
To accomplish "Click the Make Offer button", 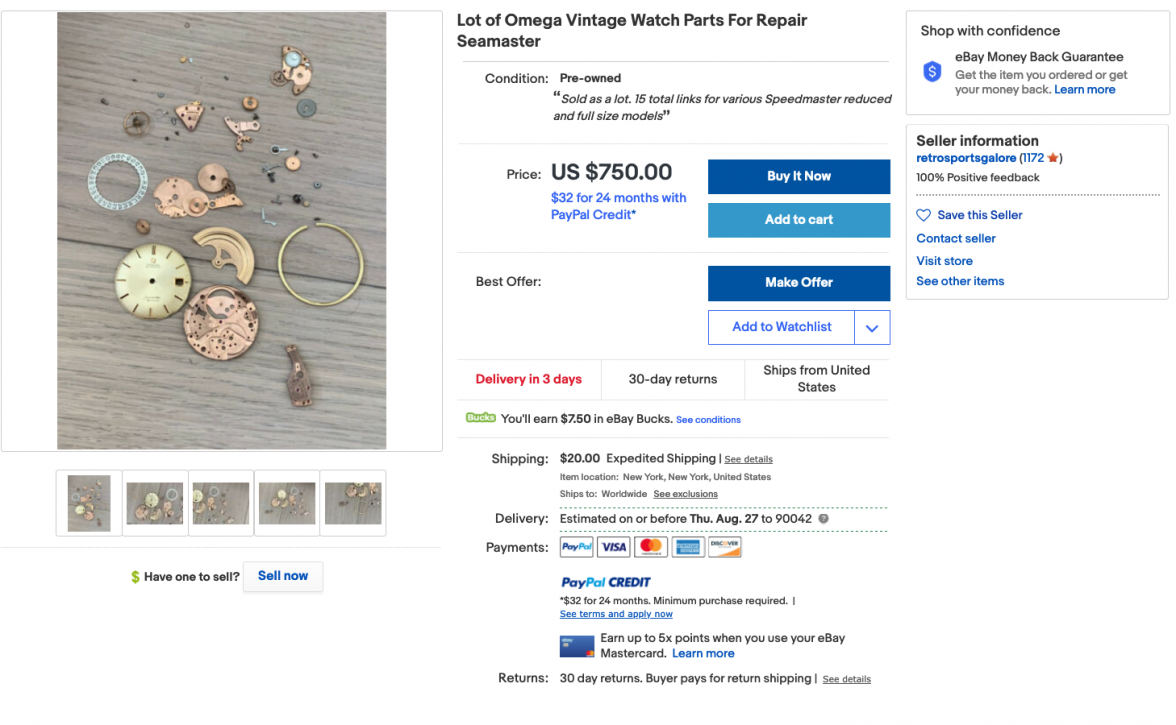I will (798, 283).
